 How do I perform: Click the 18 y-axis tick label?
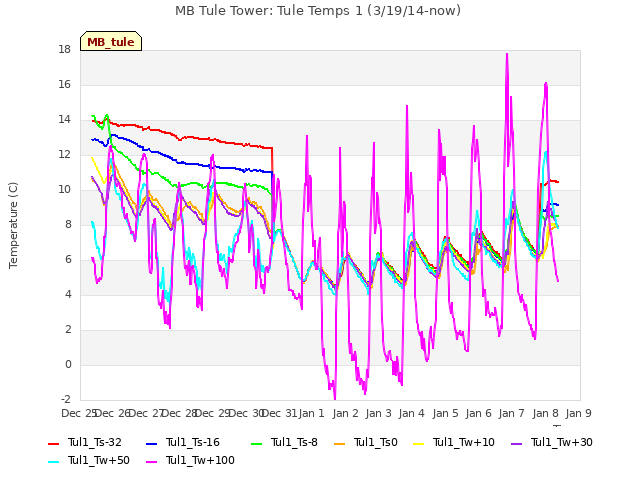click(64, 50)
